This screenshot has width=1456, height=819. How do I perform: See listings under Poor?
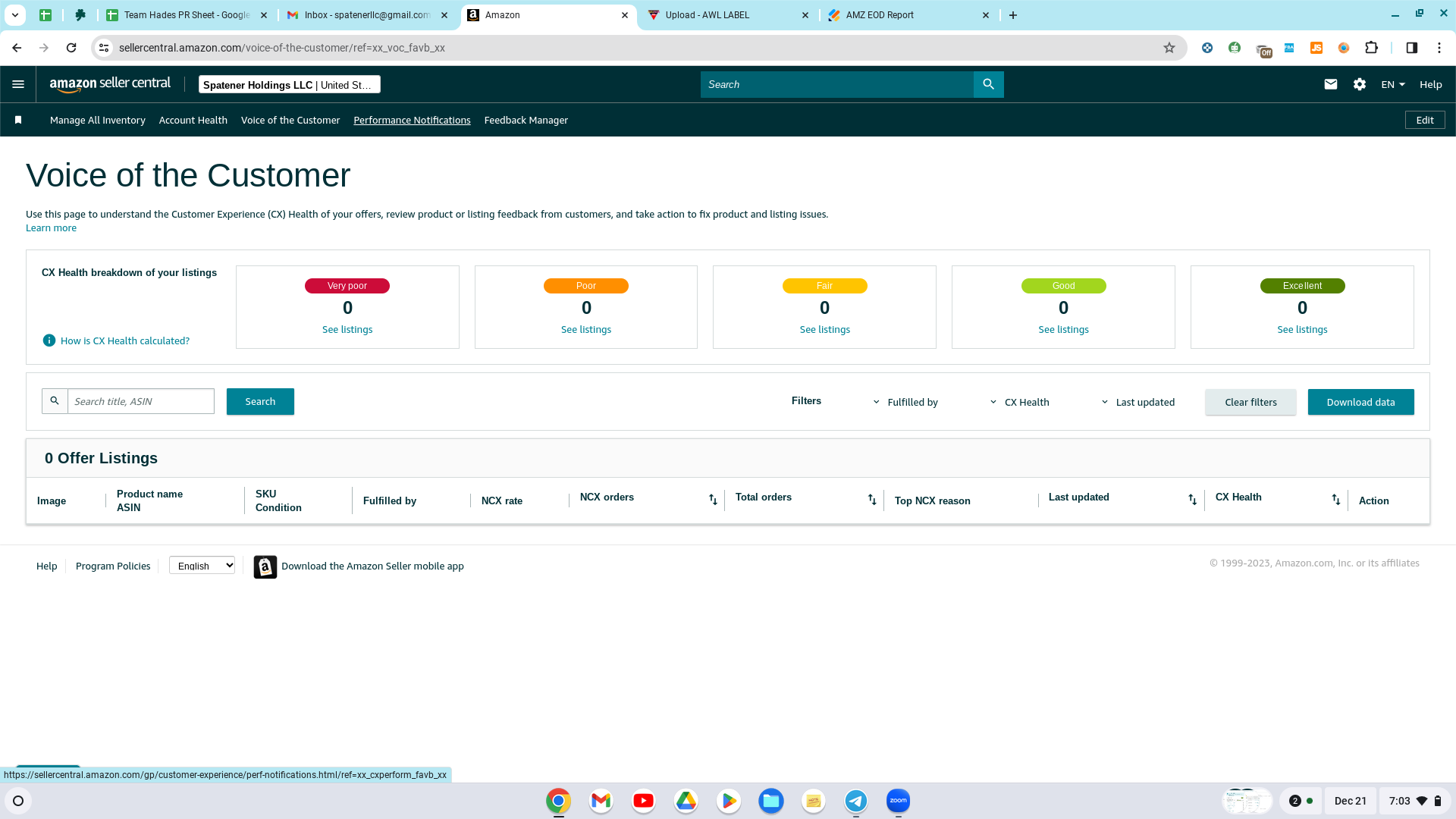[x=586, y=329]
